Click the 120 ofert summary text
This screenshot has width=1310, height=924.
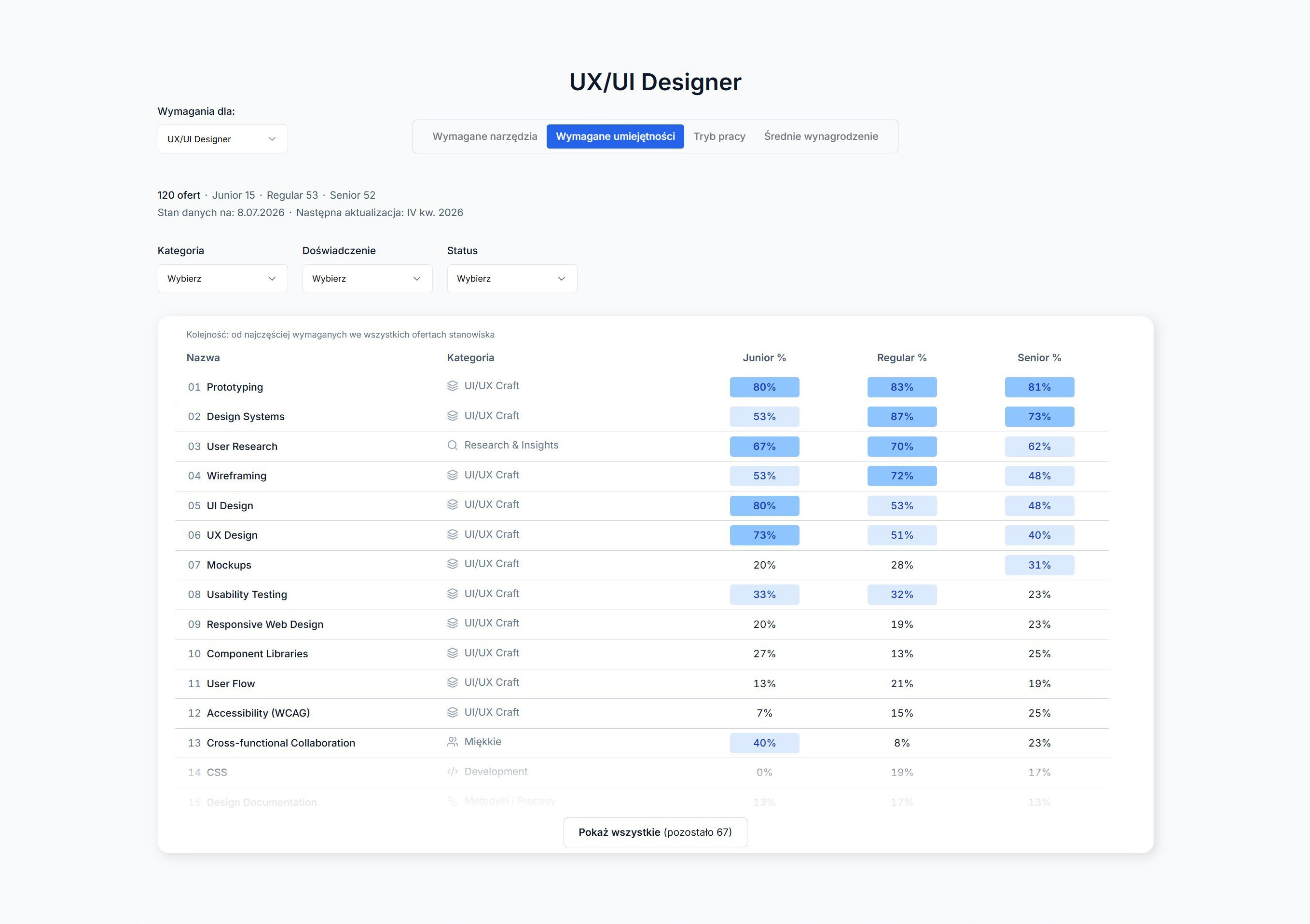coord(179,195)
